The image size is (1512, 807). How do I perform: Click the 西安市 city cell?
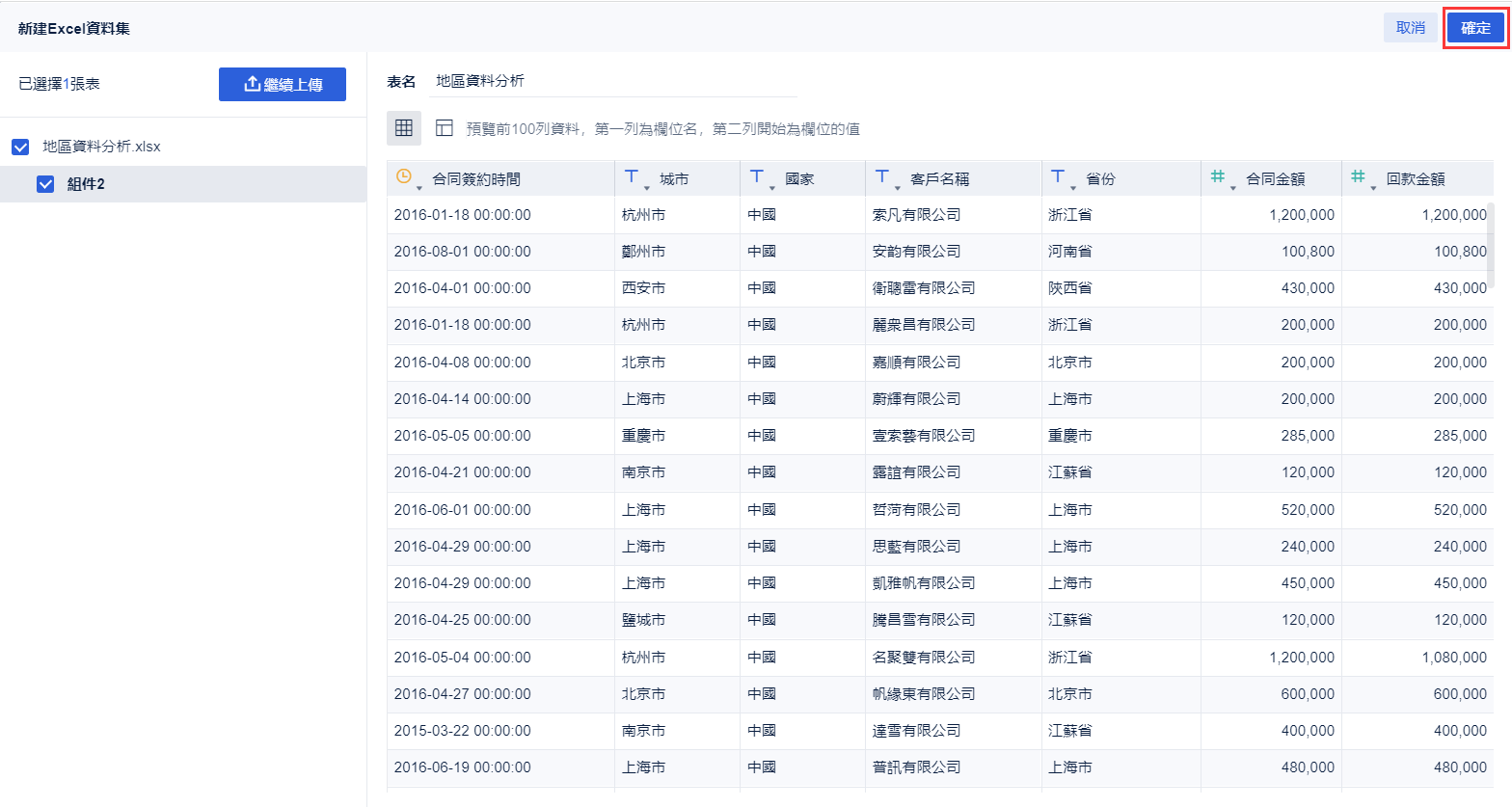tap(677, 288)
